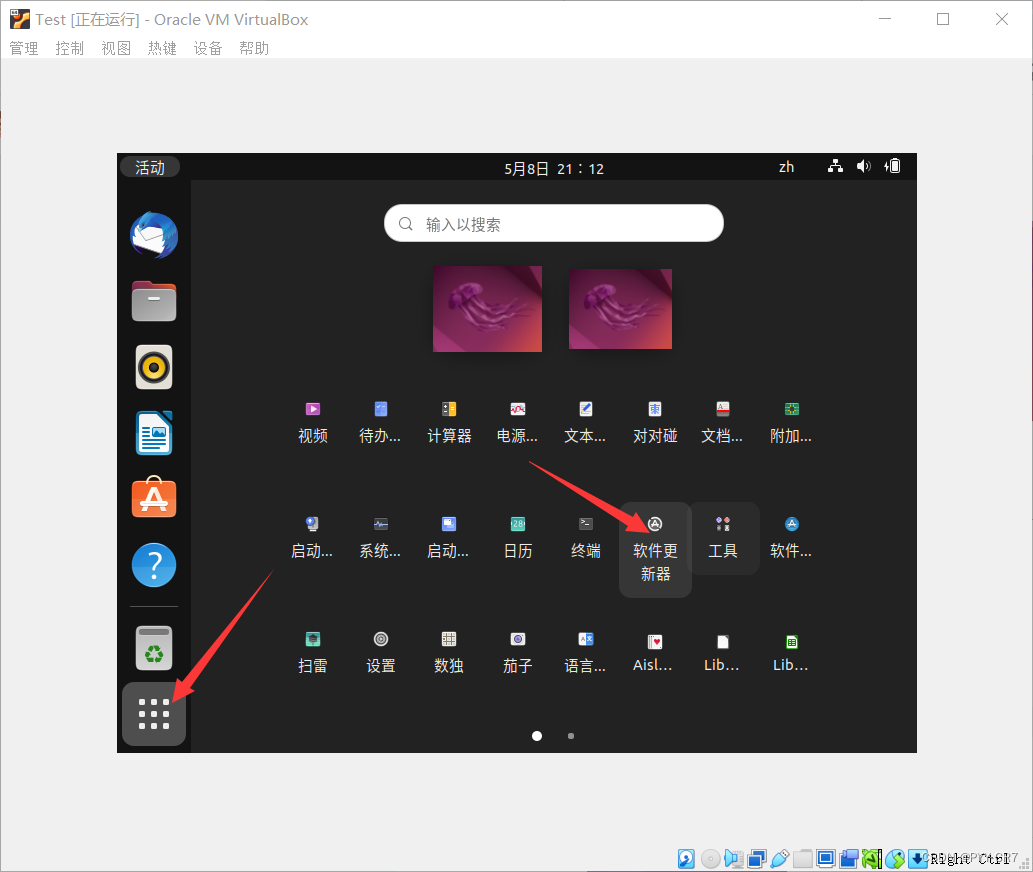
Task: Select the first workspace thumbnail
Action: click(488, 309)
